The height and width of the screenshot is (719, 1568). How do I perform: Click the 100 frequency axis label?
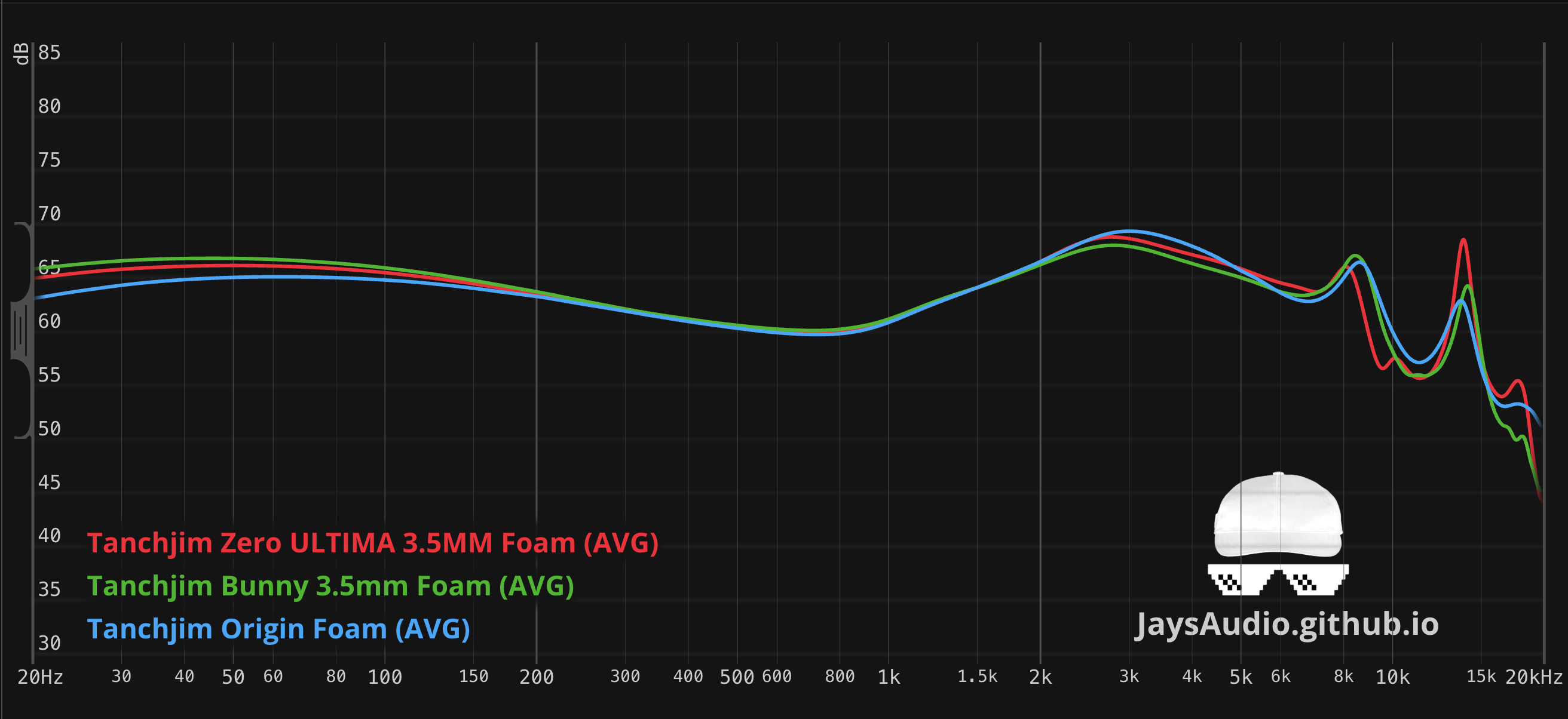[x=385, y=677]
